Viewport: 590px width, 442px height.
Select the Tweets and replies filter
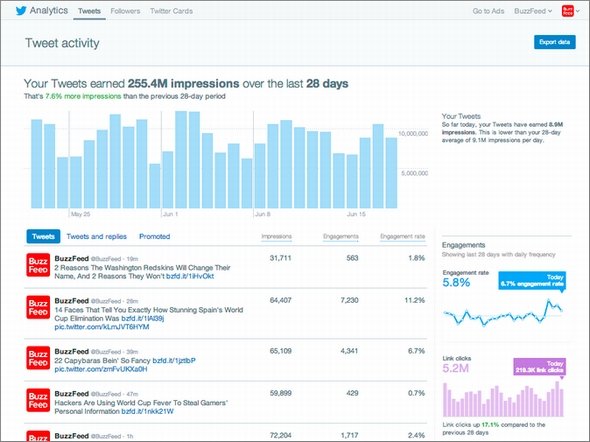[x=97, y=237]
